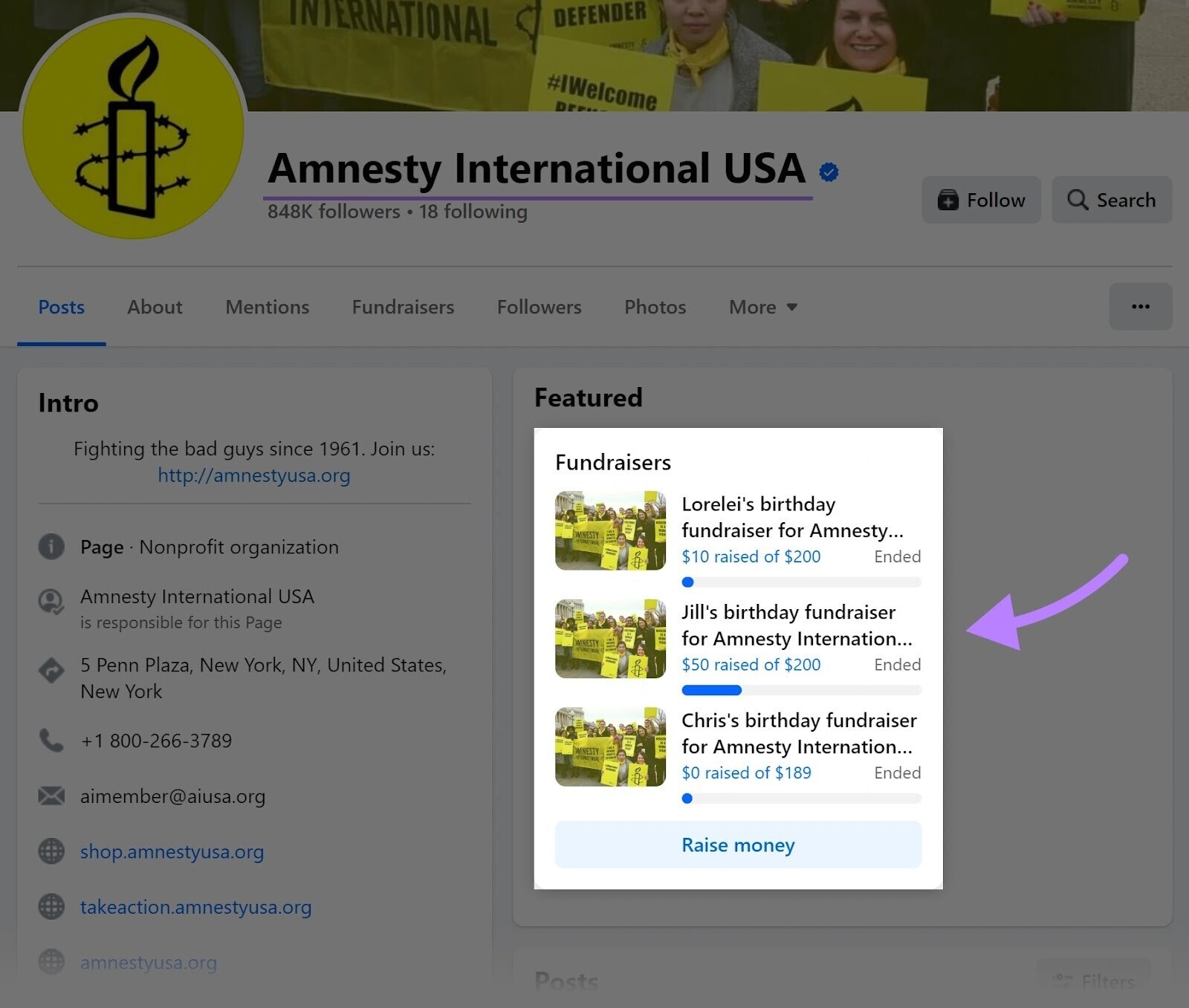Image resolution: width=1189 pixels, height=1008 pixels.
Task: Open the ellipsis more-options menu
Action: point(1141,306)
